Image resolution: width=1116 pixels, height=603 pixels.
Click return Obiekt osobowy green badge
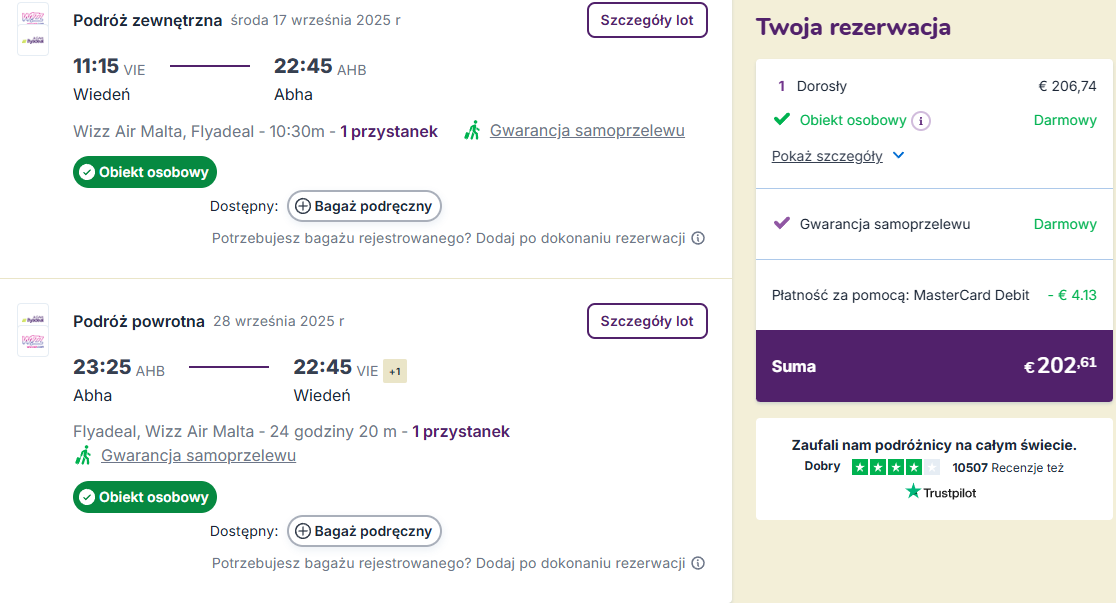coord(145,497)
